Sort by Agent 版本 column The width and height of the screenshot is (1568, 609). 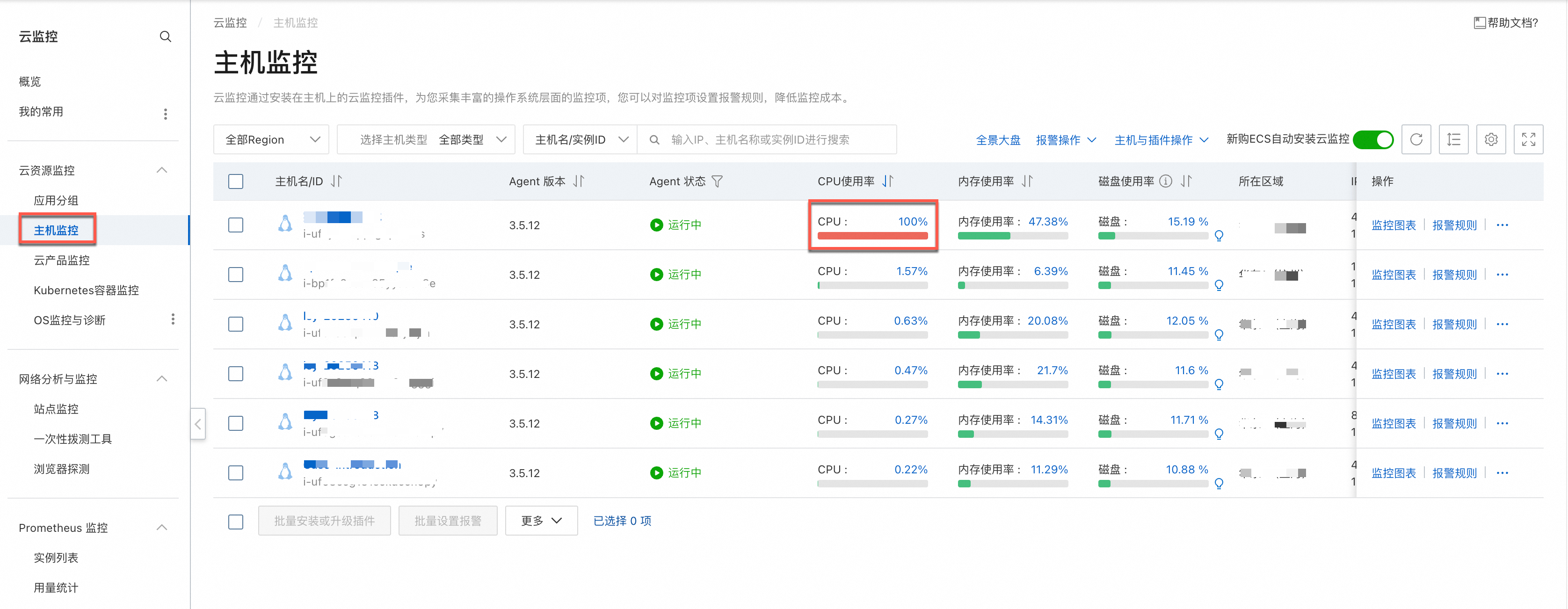point(579,181)
